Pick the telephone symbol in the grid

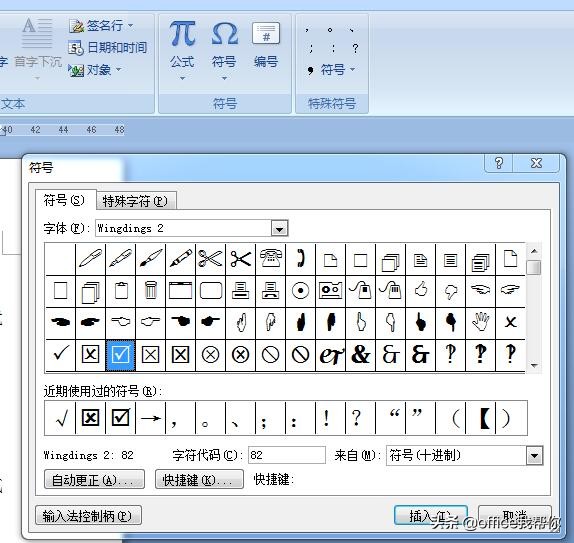[x=271, y=259]
